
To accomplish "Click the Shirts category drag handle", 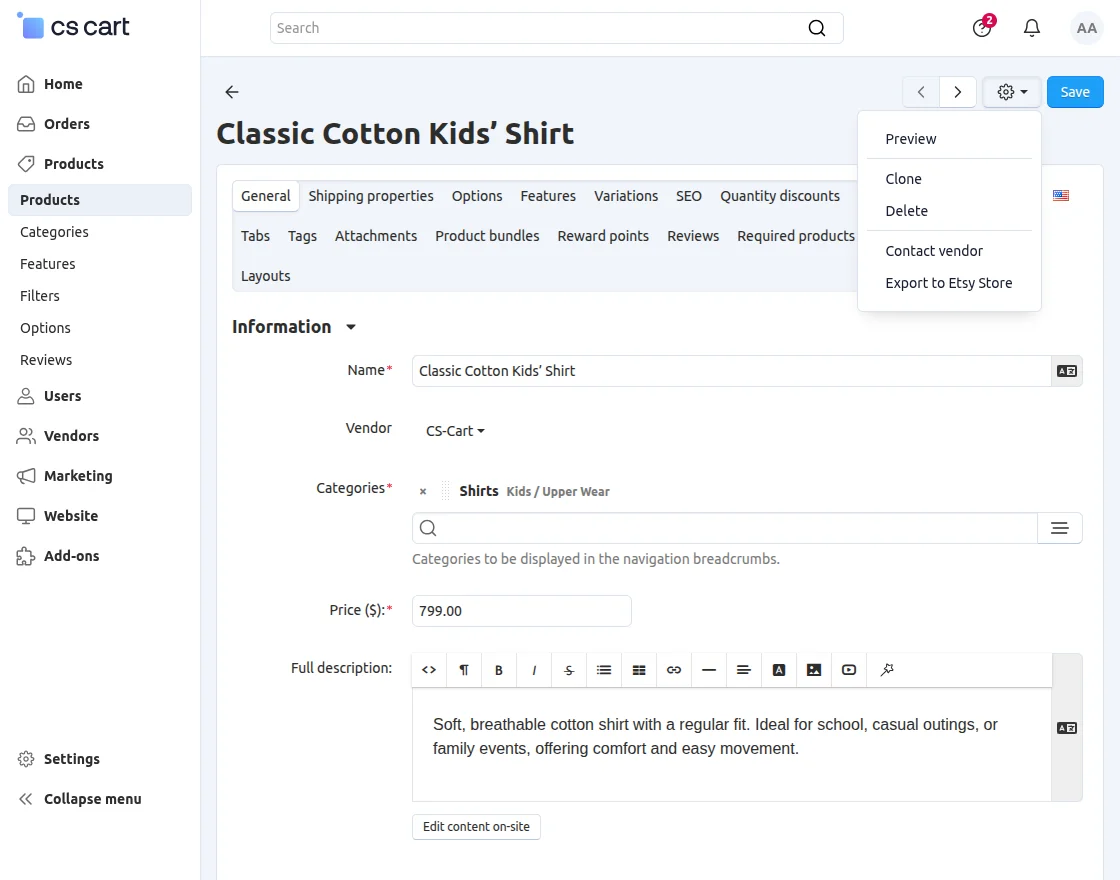I will click(446, 491).
